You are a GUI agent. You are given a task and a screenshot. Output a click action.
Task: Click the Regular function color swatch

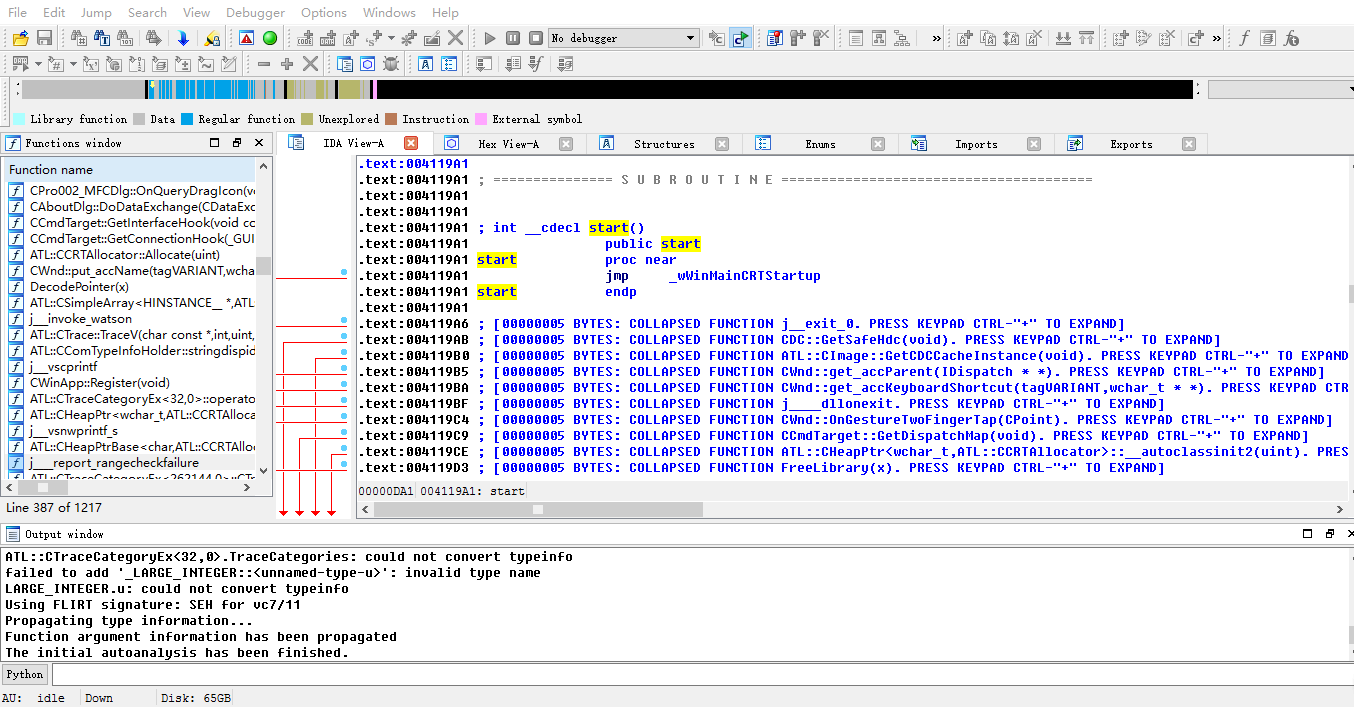click(187, 119)
